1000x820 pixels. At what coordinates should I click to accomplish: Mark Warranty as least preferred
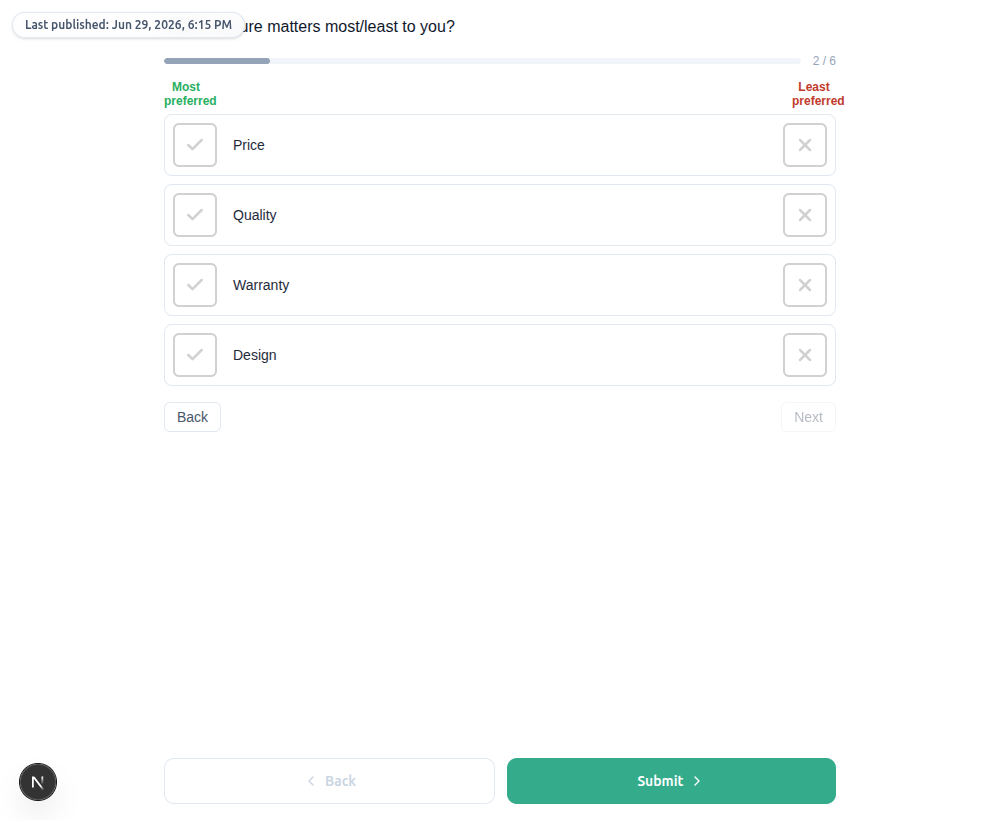[804, 285]
